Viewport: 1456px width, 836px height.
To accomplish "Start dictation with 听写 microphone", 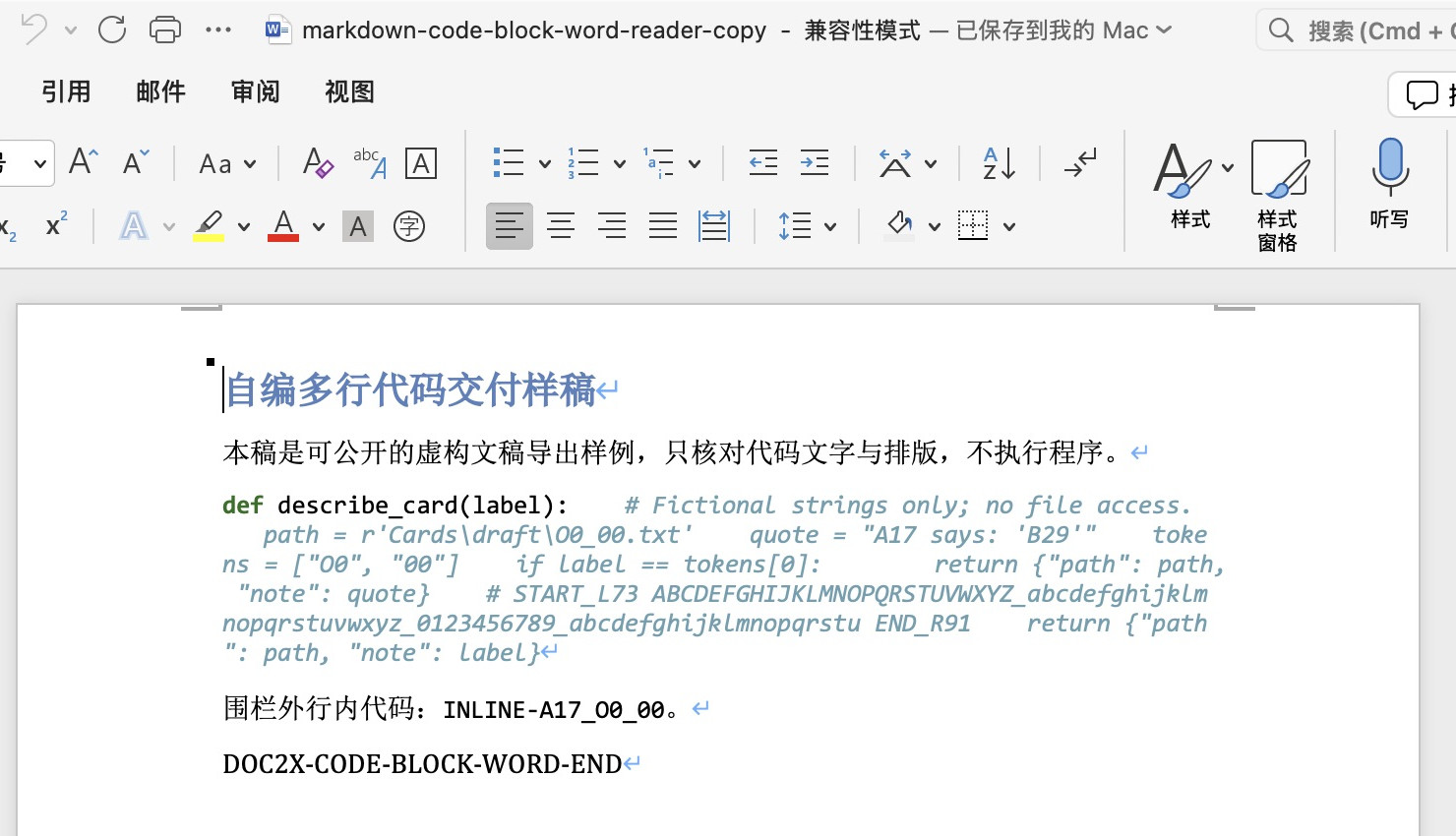I will click(x=1390, y=185).
